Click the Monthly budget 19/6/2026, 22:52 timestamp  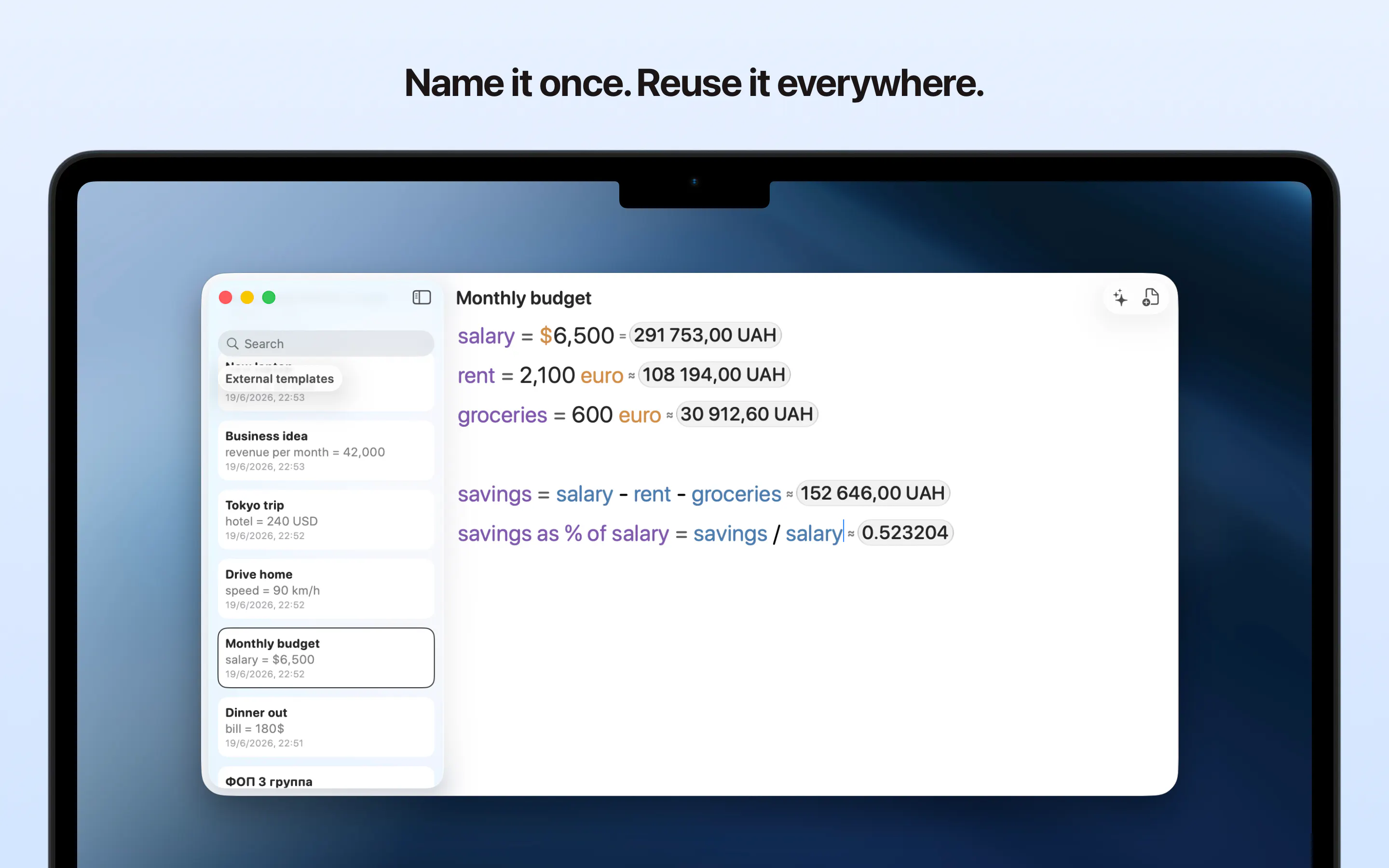pos(265,675)
